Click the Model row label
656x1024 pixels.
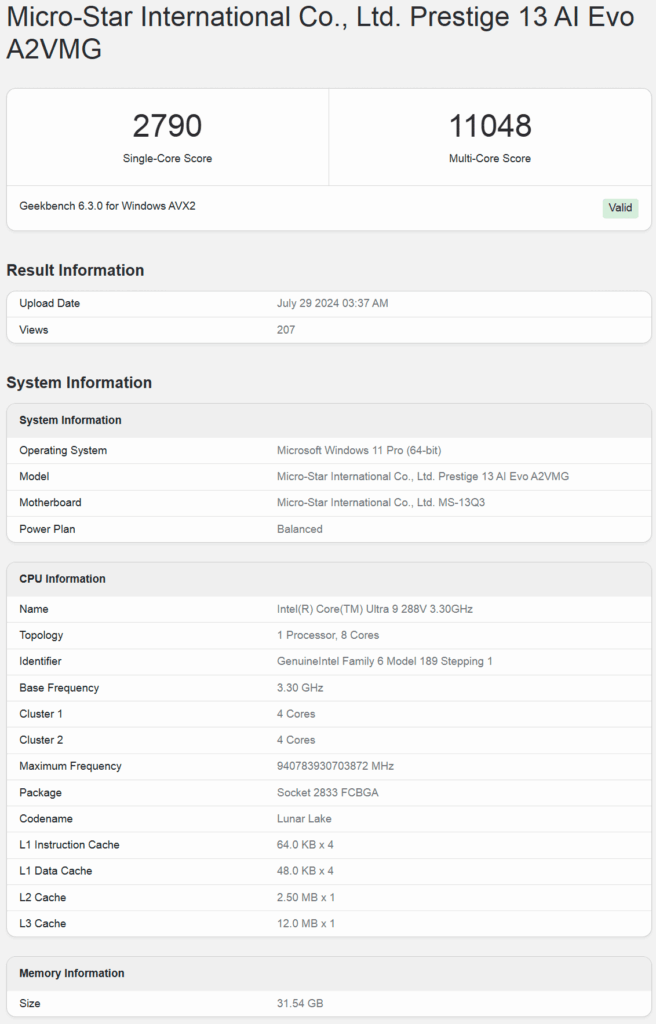tap(34, 477)
